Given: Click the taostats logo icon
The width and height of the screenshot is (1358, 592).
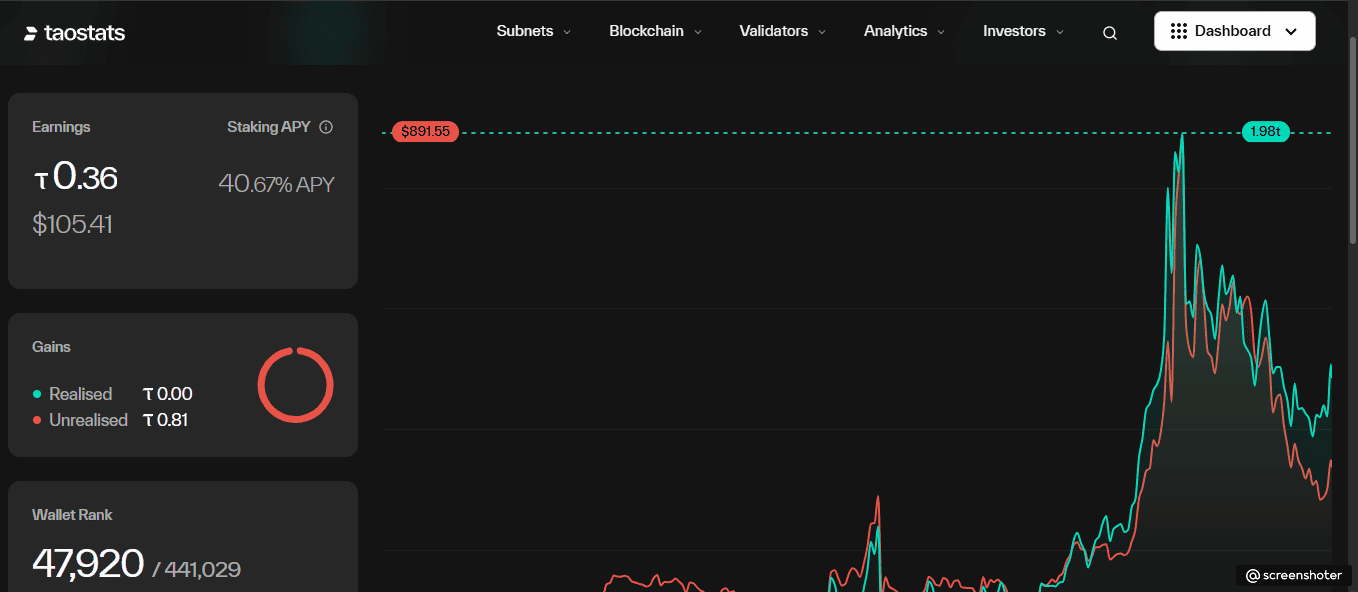Looking at the screenshot, I should point(31,33).
